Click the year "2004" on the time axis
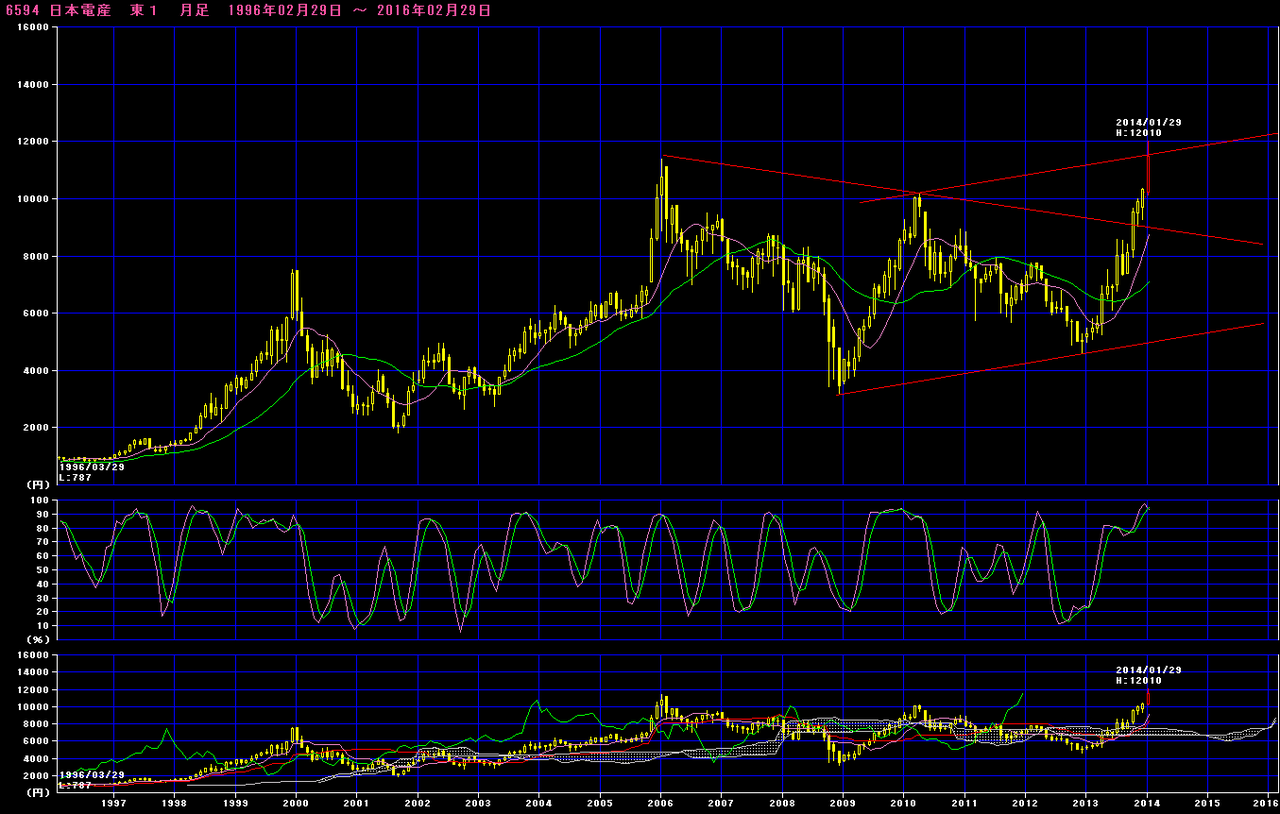This screenshot has width=1280, height=814. (539, 802)
